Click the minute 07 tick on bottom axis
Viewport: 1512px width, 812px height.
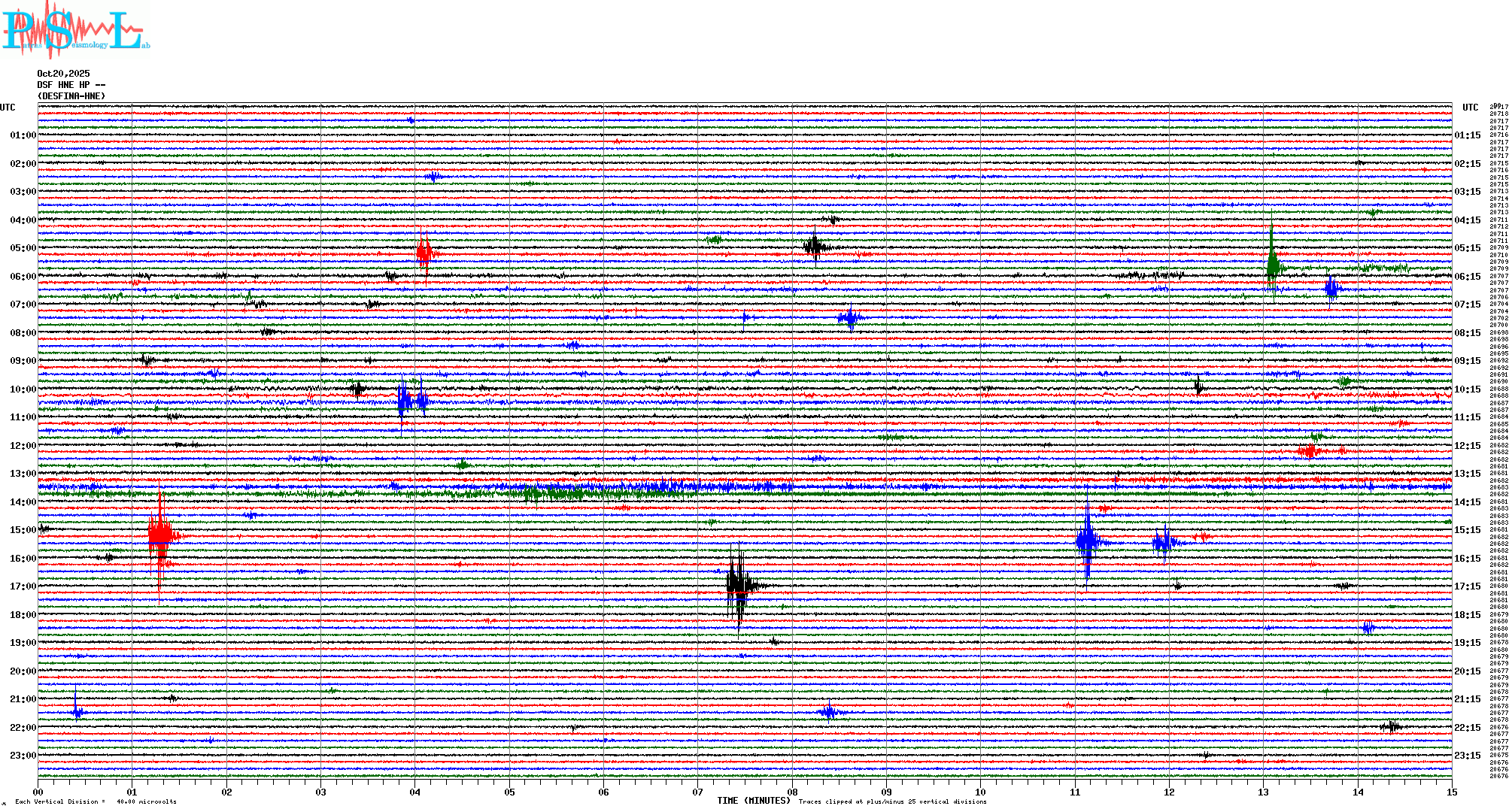coord(697,792)
